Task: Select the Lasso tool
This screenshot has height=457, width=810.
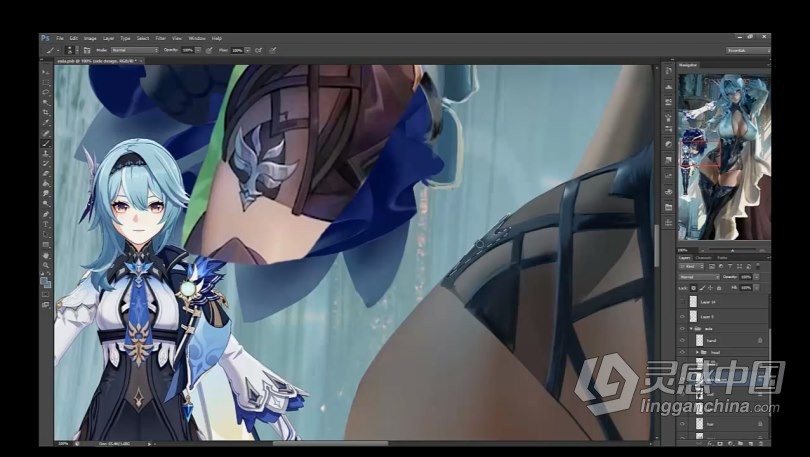Action: 45,92
